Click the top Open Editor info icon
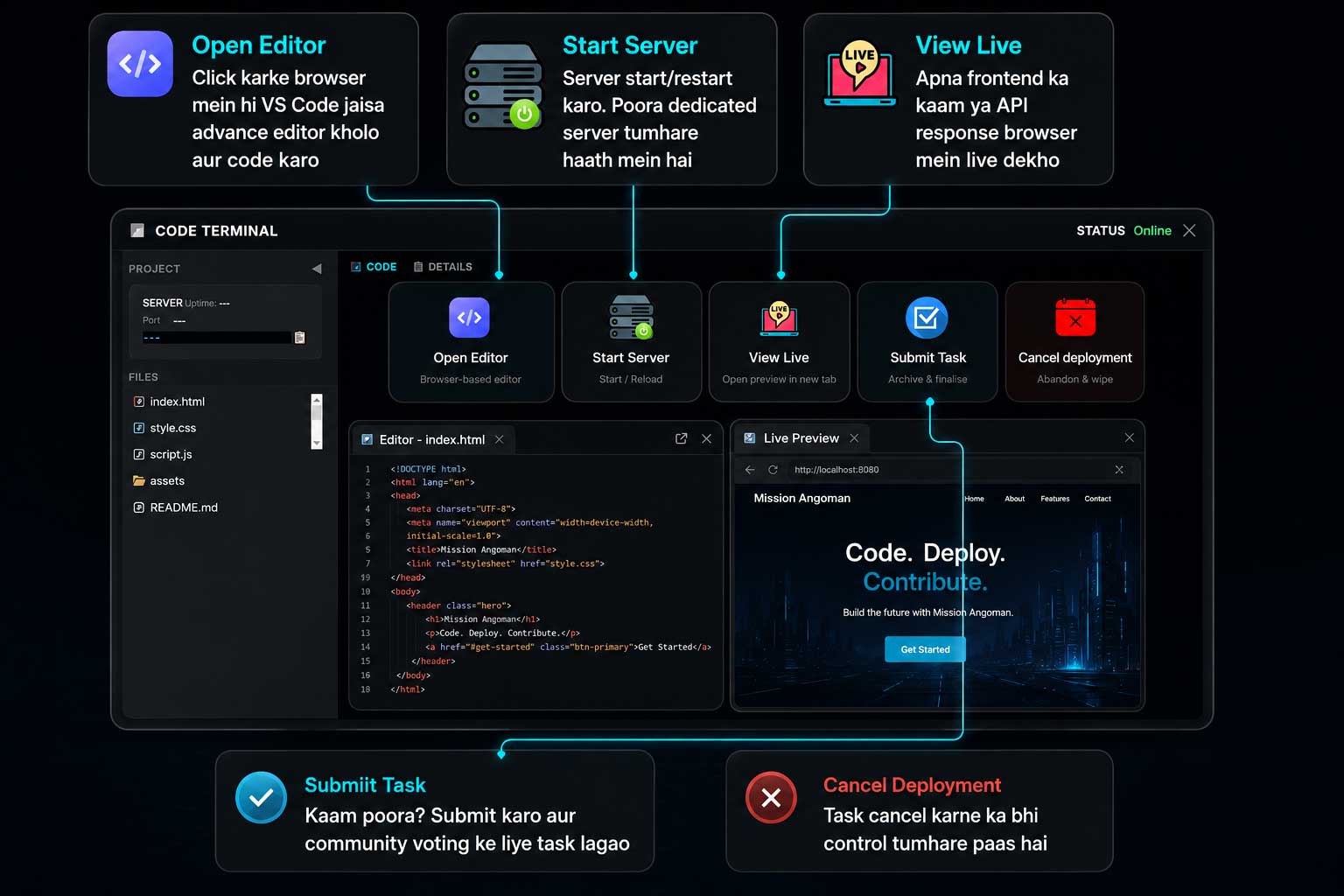 click(x=140, y=64)
